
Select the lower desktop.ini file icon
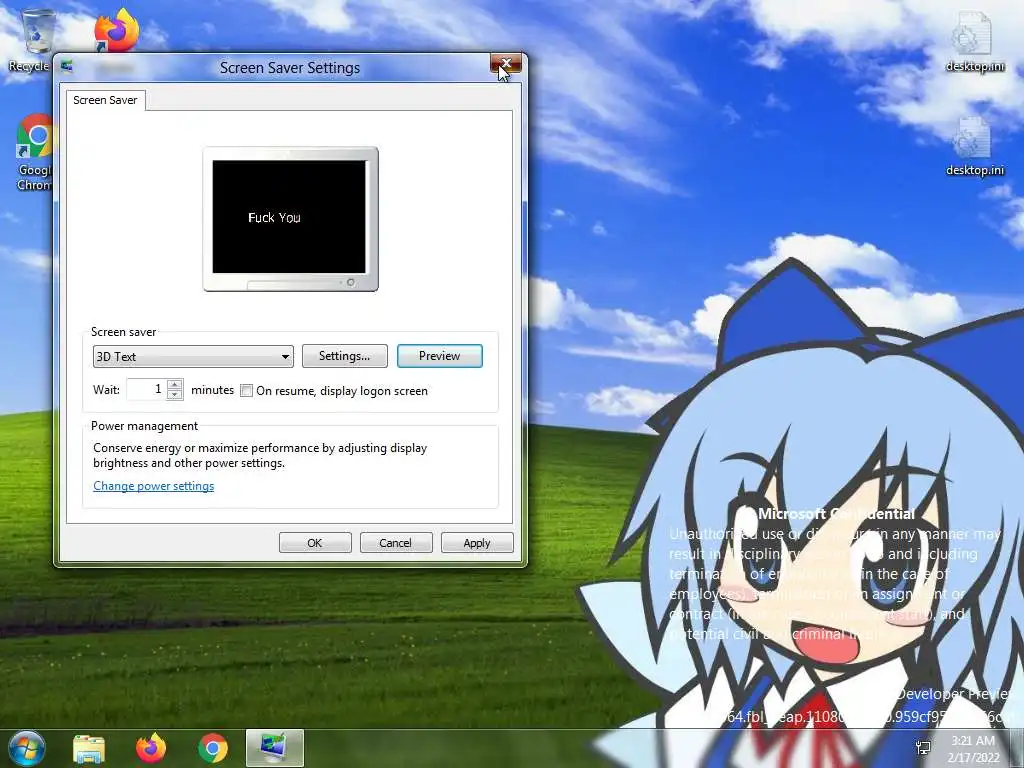974,146
